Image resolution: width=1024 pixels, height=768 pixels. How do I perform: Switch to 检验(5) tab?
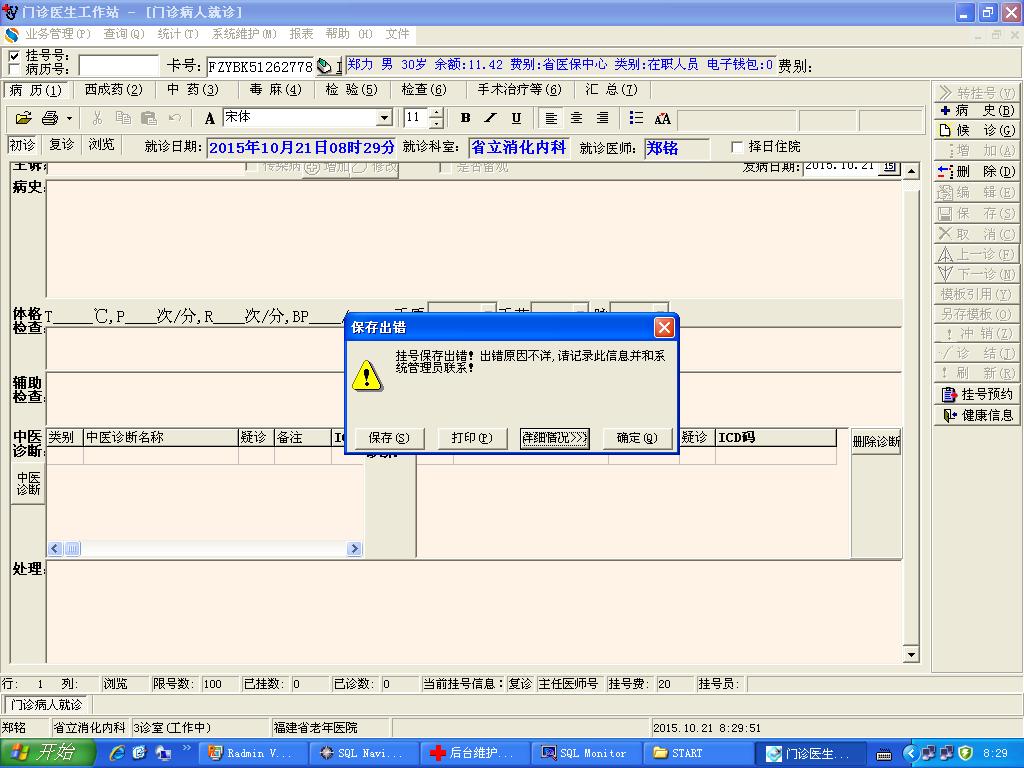(352, 89)
